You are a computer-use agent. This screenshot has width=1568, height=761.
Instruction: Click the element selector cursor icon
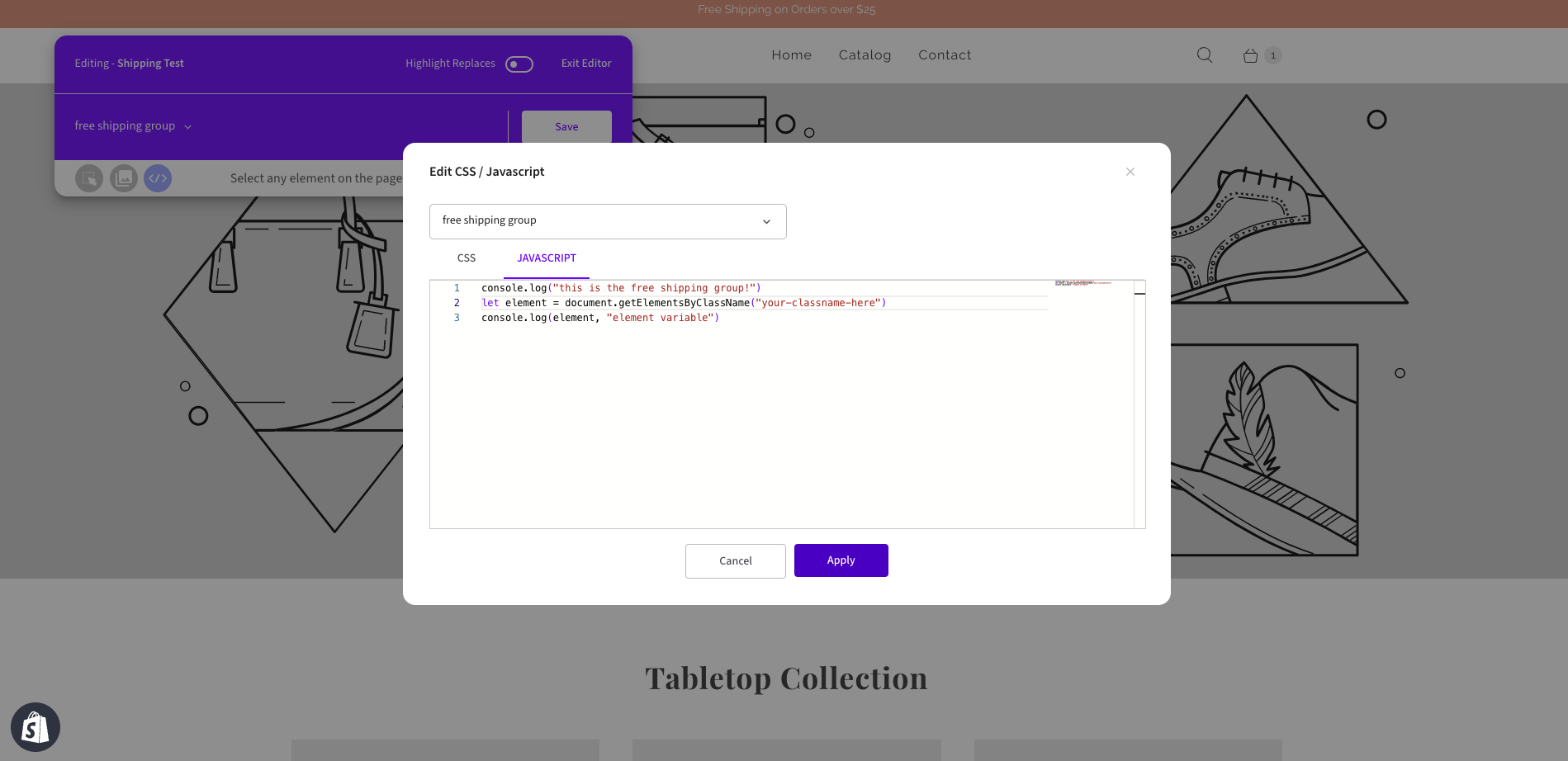click(x=89, y=178)
